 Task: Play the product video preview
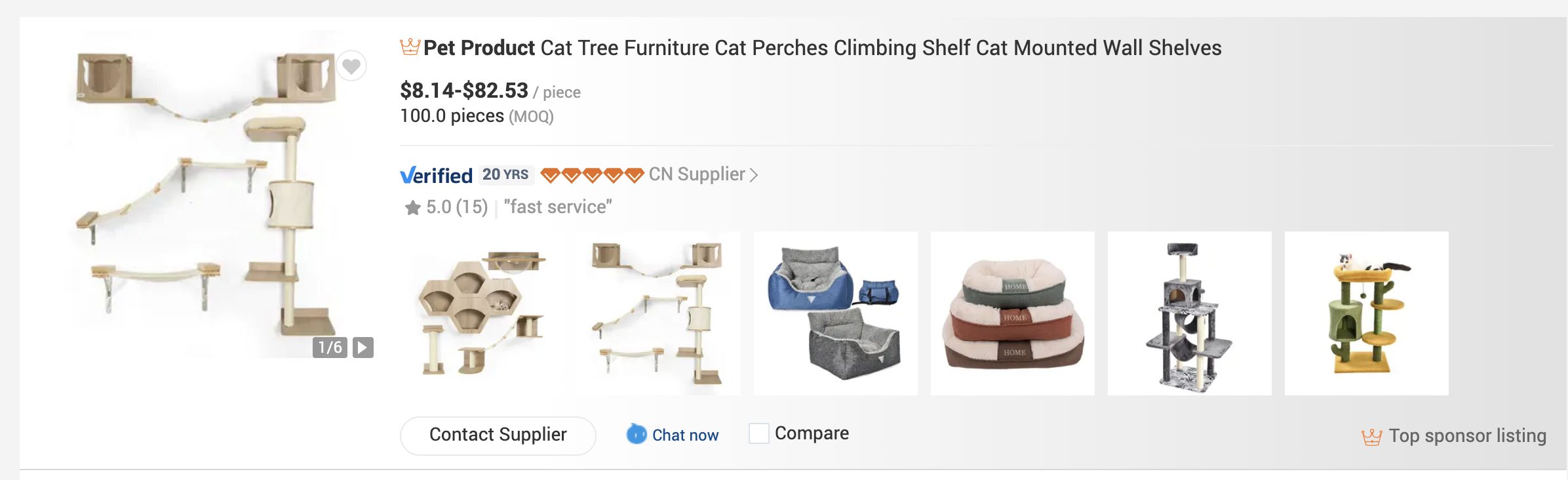coord(363,348)
